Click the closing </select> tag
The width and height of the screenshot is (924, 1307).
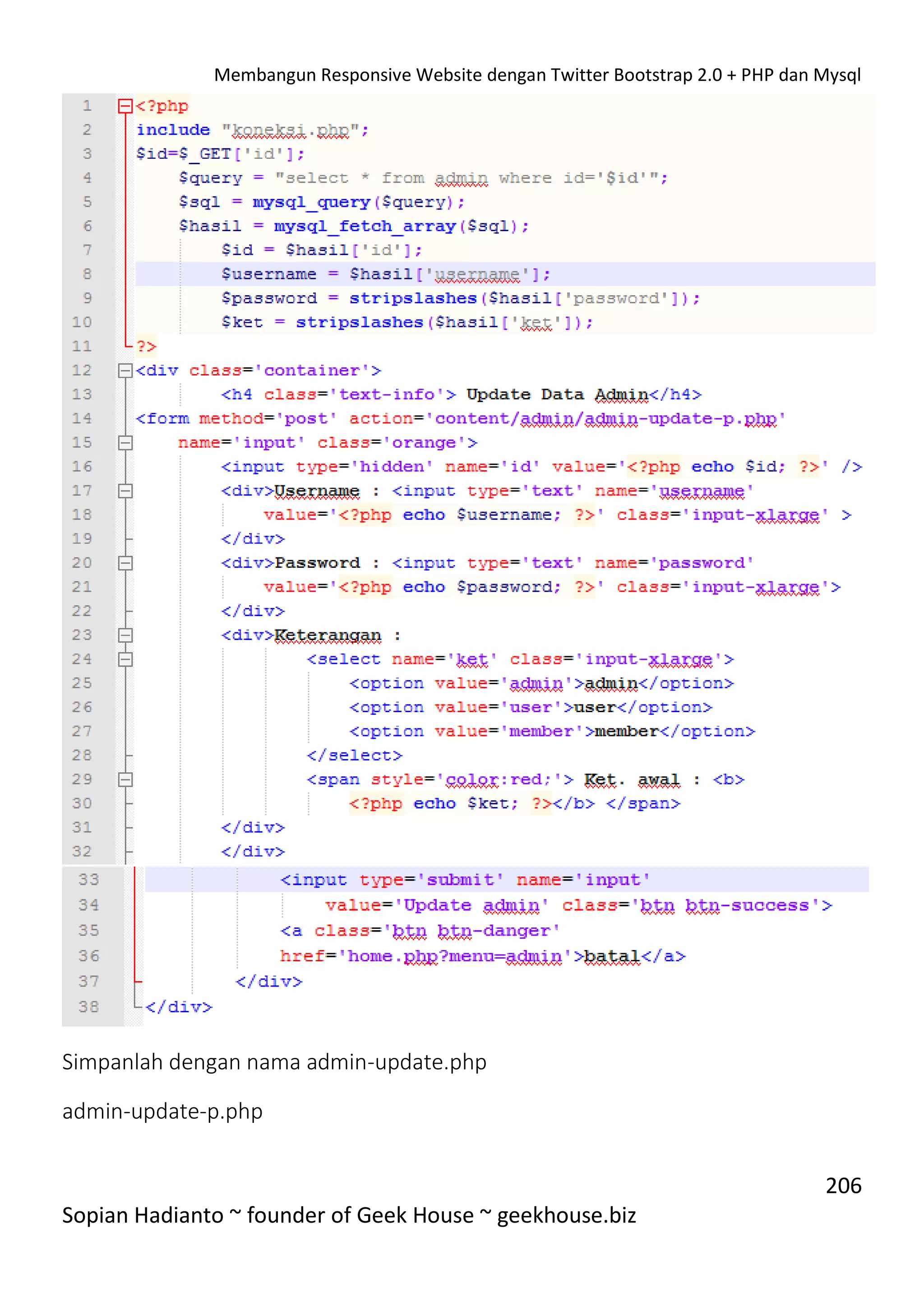point(355,755)
